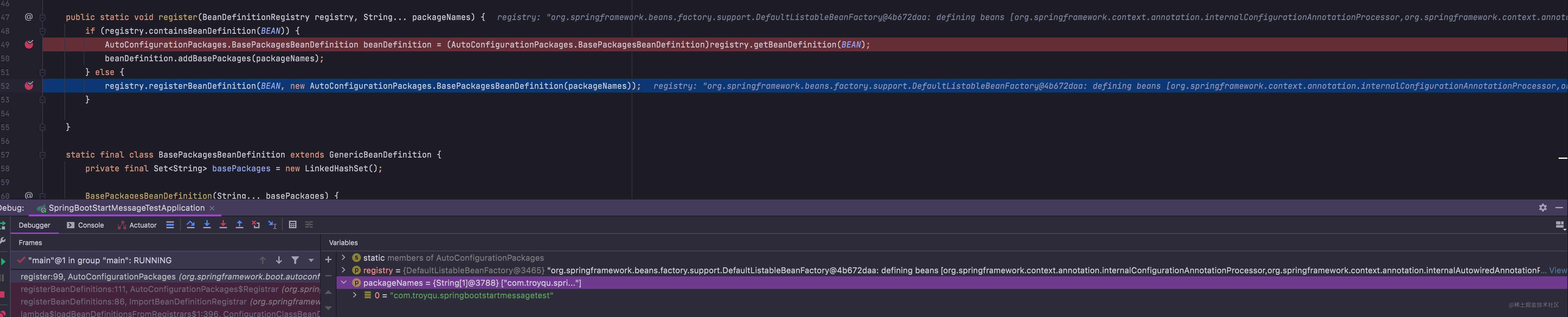This screenshot has height=317, width=1568.
Task: Toggle the breakpoint on line 49
Action: (28, 44)
